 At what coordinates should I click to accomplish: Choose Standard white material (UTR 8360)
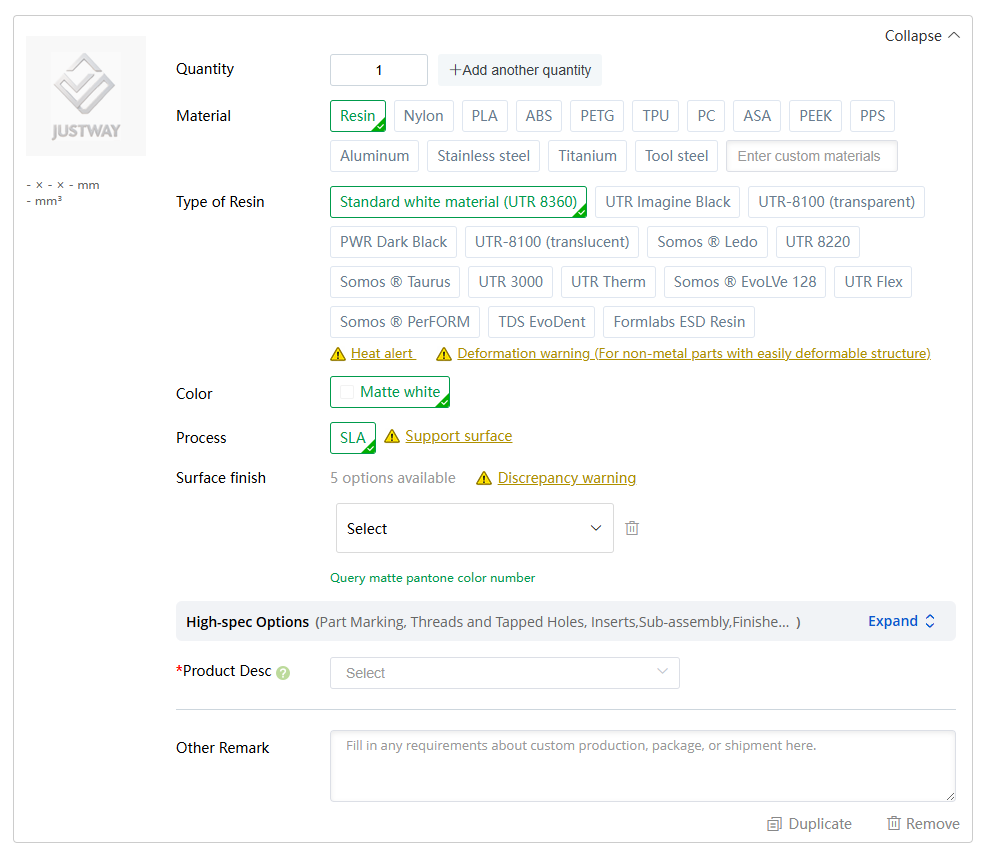tap(458, 202)
